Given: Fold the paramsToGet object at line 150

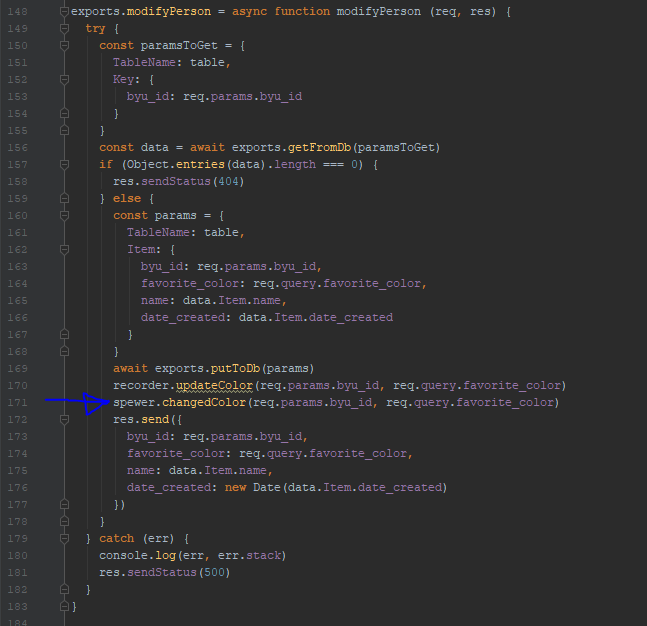Looking at the screenshot, I should point(64,45).
